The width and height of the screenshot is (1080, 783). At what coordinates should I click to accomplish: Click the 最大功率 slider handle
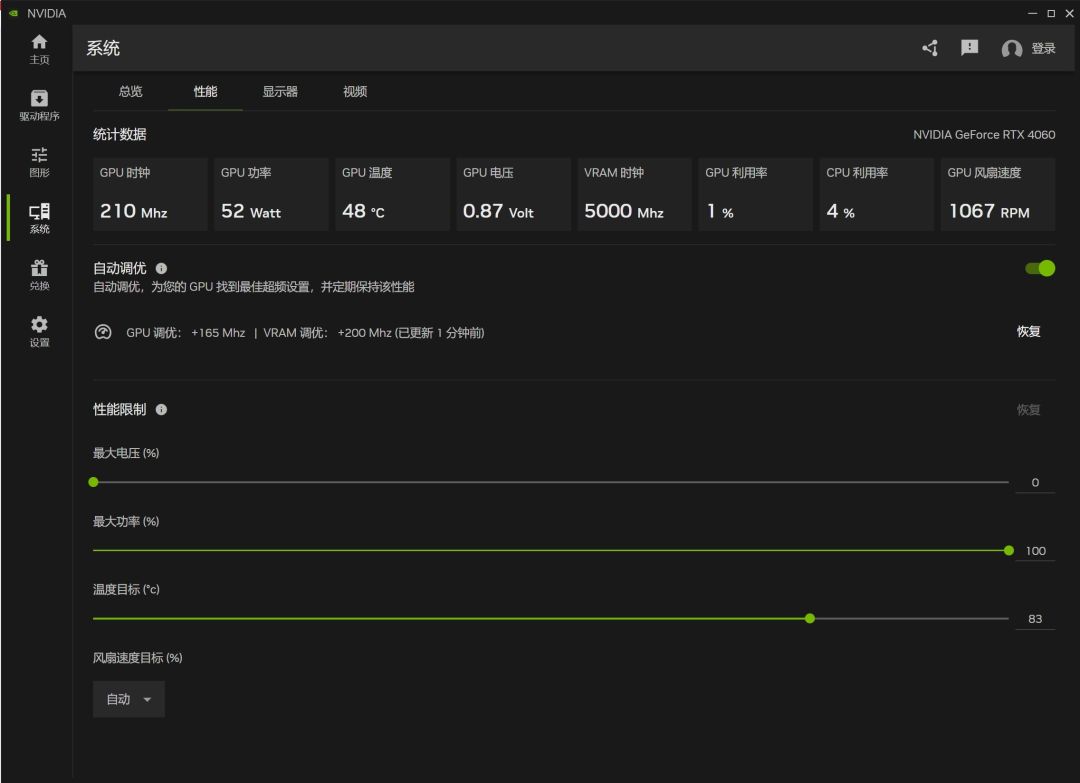pyautogui.click(x=1008, y=550)
